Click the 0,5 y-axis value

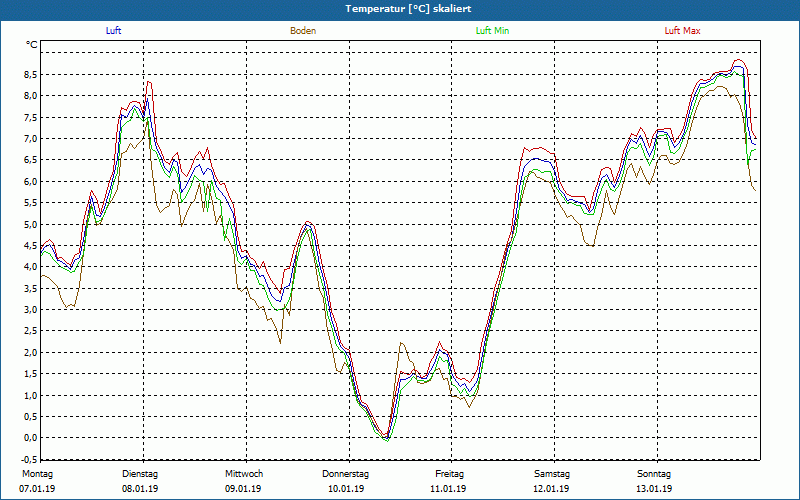pyautogui.click(x=30, y=417)
